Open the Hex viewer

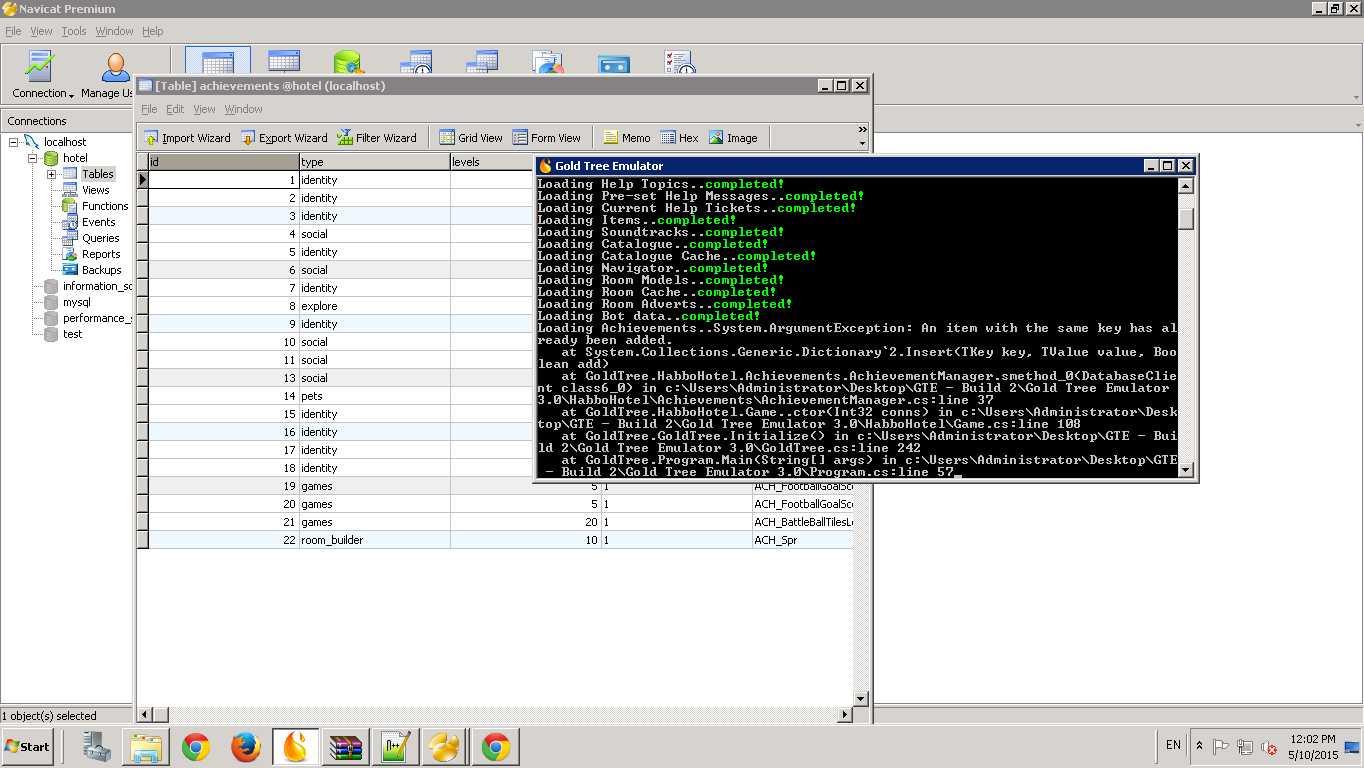pos(679,138)
